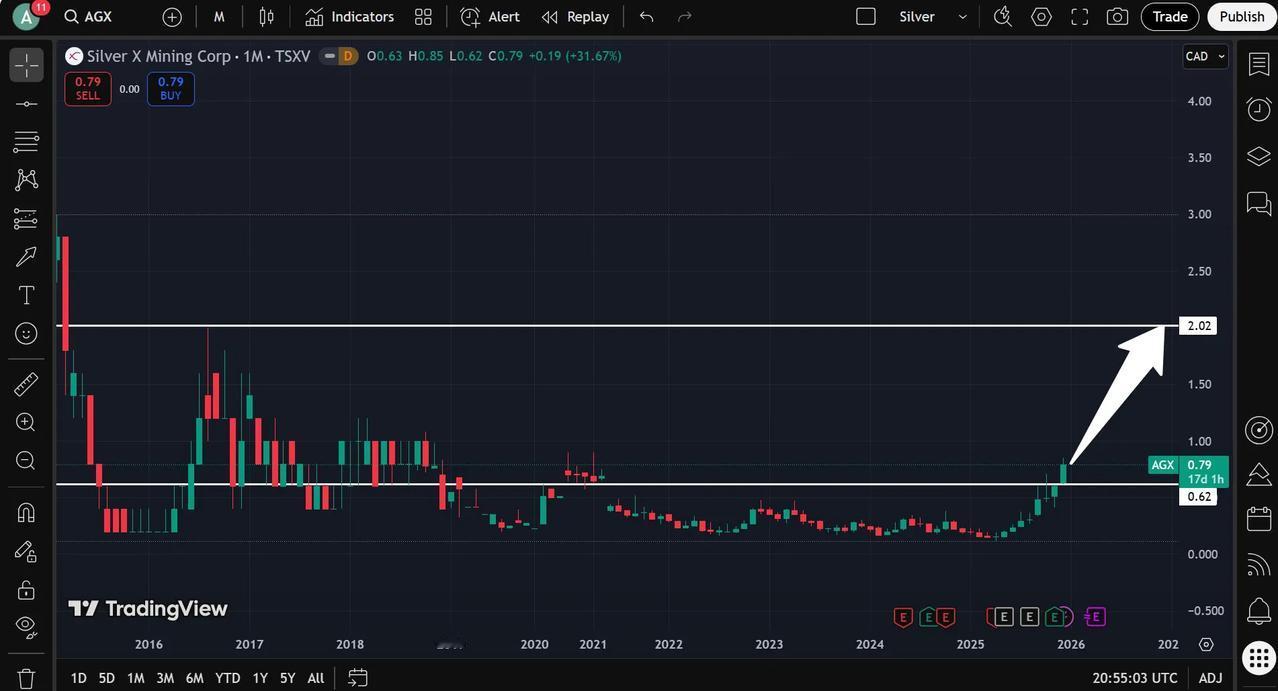The image size is (1278, 691).
Task: Open the object tree layers panel
Action: point(1259,157)
